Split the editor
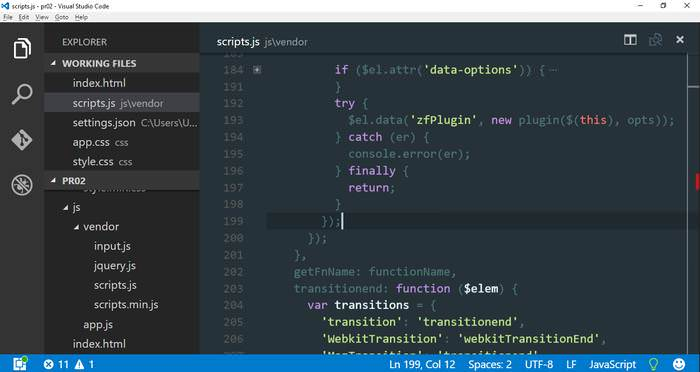Viewport: 700px width, 372px height. click(x=630, y=40)
